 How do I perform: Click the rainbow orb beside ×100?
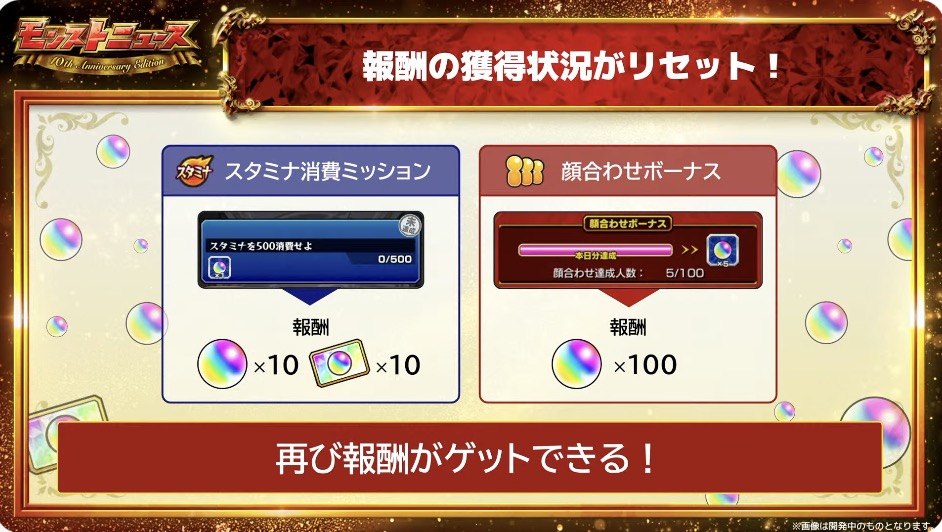(576, 364)
